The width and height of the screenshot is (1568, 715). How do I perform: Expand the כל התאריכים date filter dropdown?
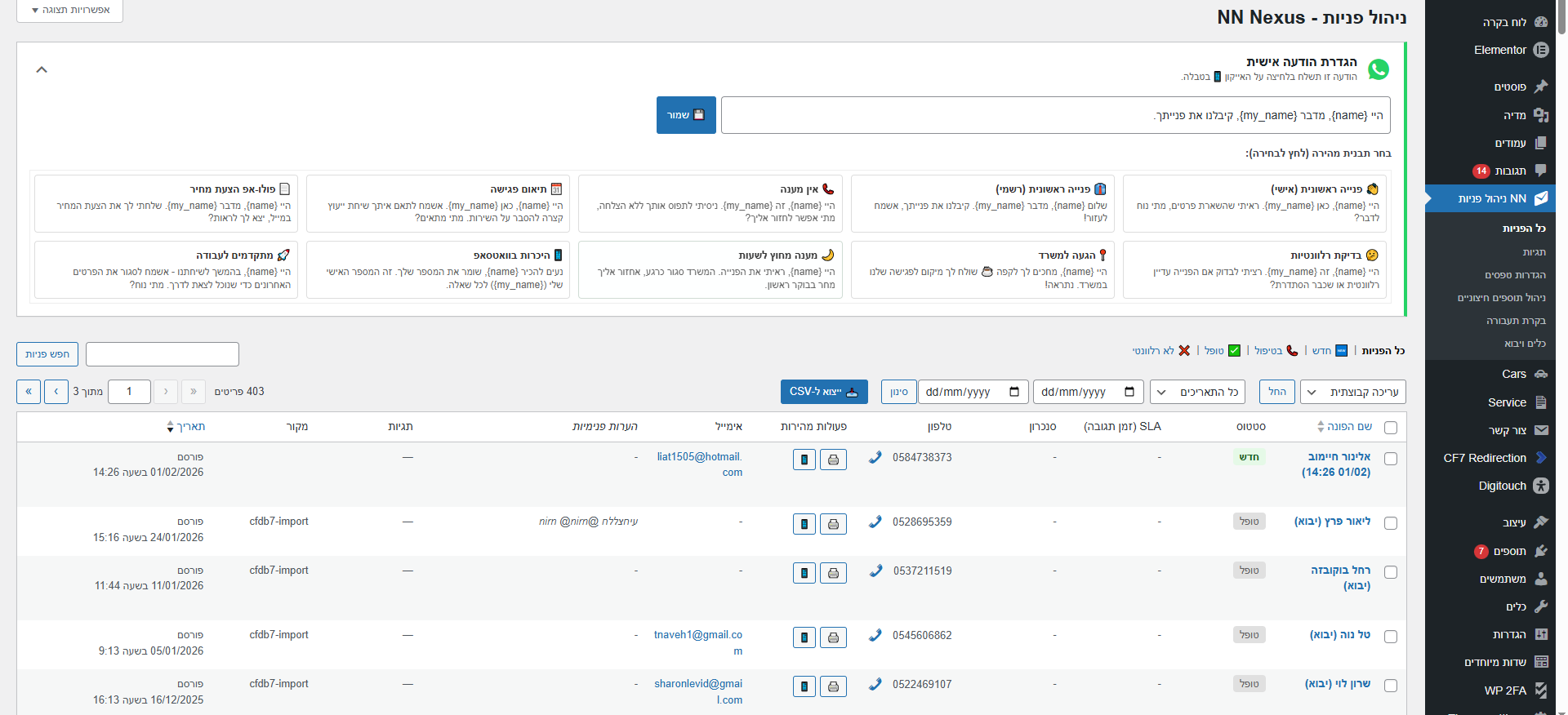[1197, 392]
